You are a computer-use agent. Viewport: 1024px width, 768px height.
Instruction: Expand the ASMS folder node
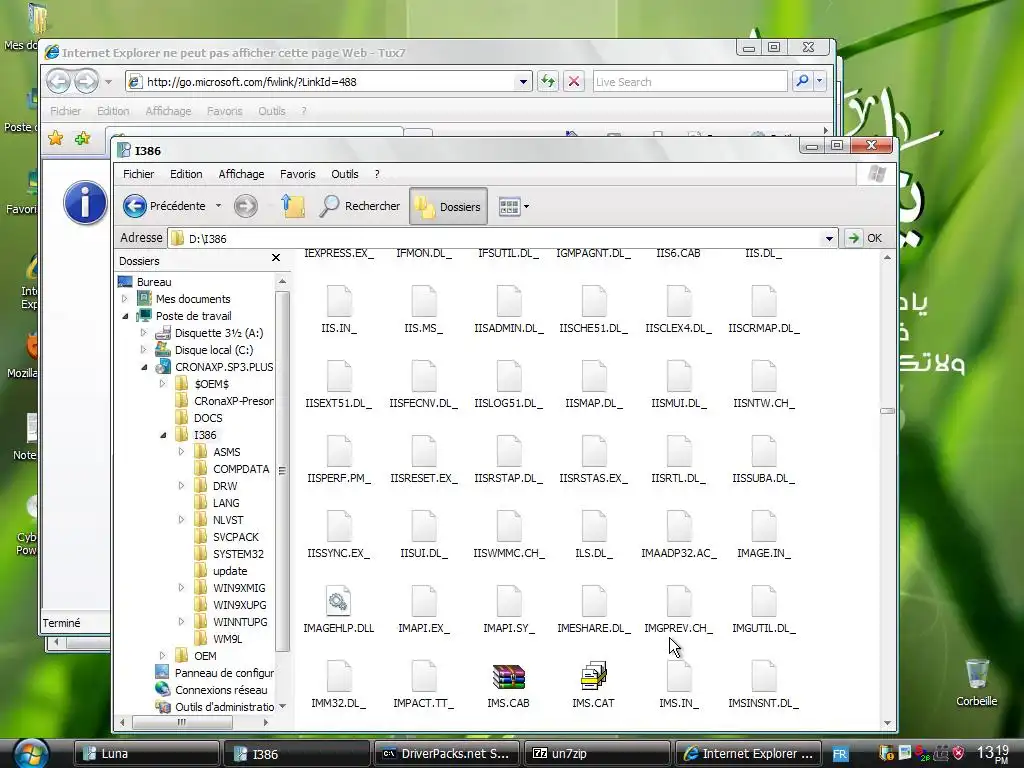tap(182, 452)
